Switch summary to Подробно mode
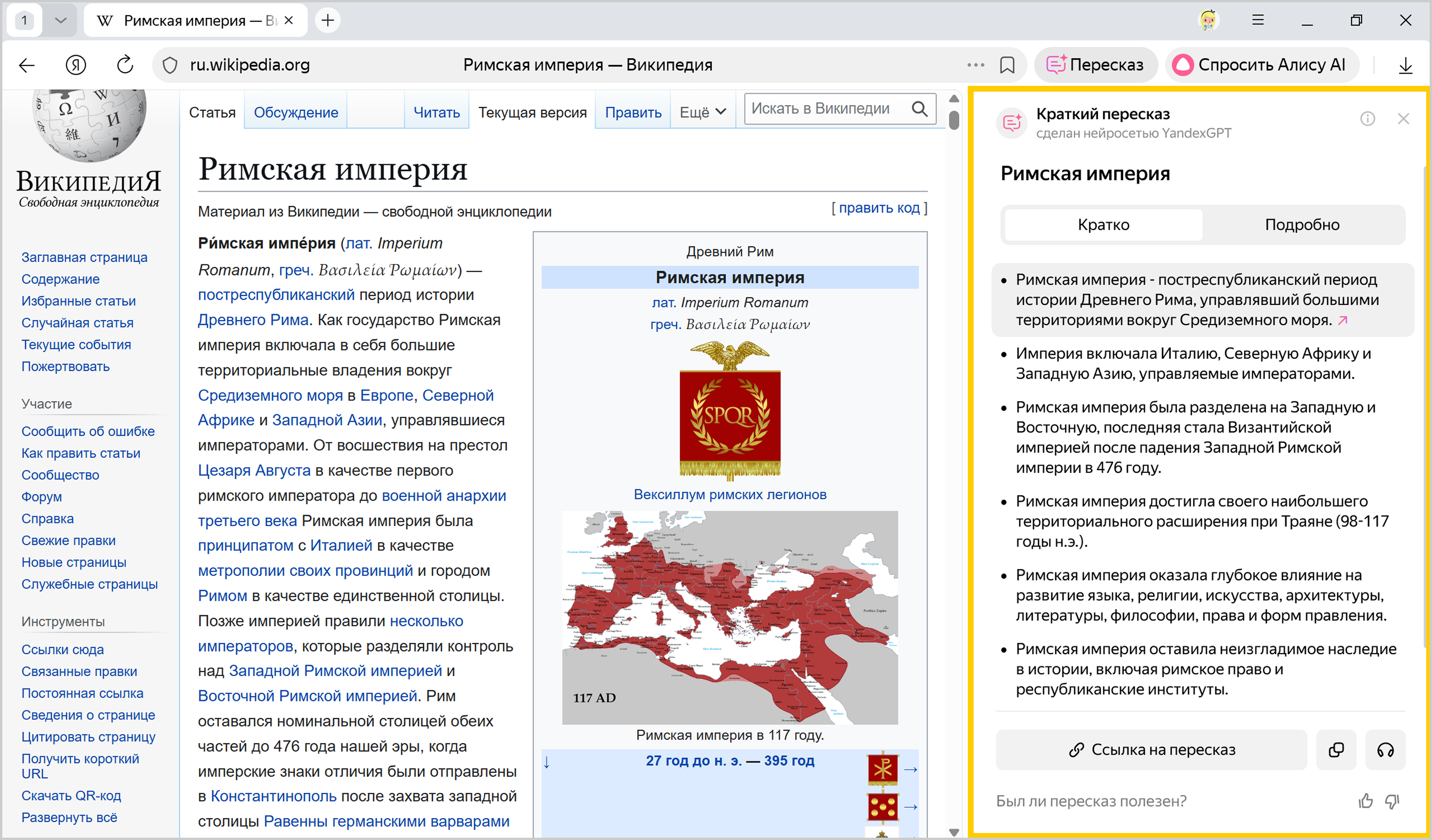The image size is (1432, 840). (x=1302, y=225)
